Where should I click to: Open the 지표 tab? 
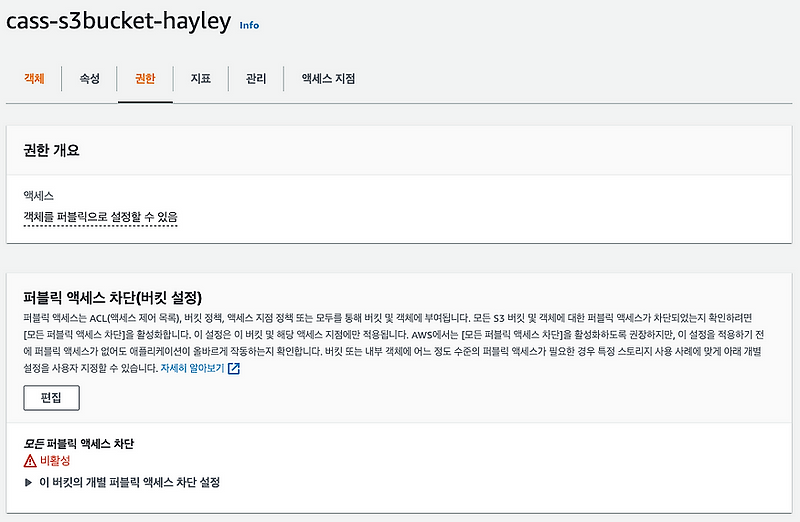coord(201,79)
